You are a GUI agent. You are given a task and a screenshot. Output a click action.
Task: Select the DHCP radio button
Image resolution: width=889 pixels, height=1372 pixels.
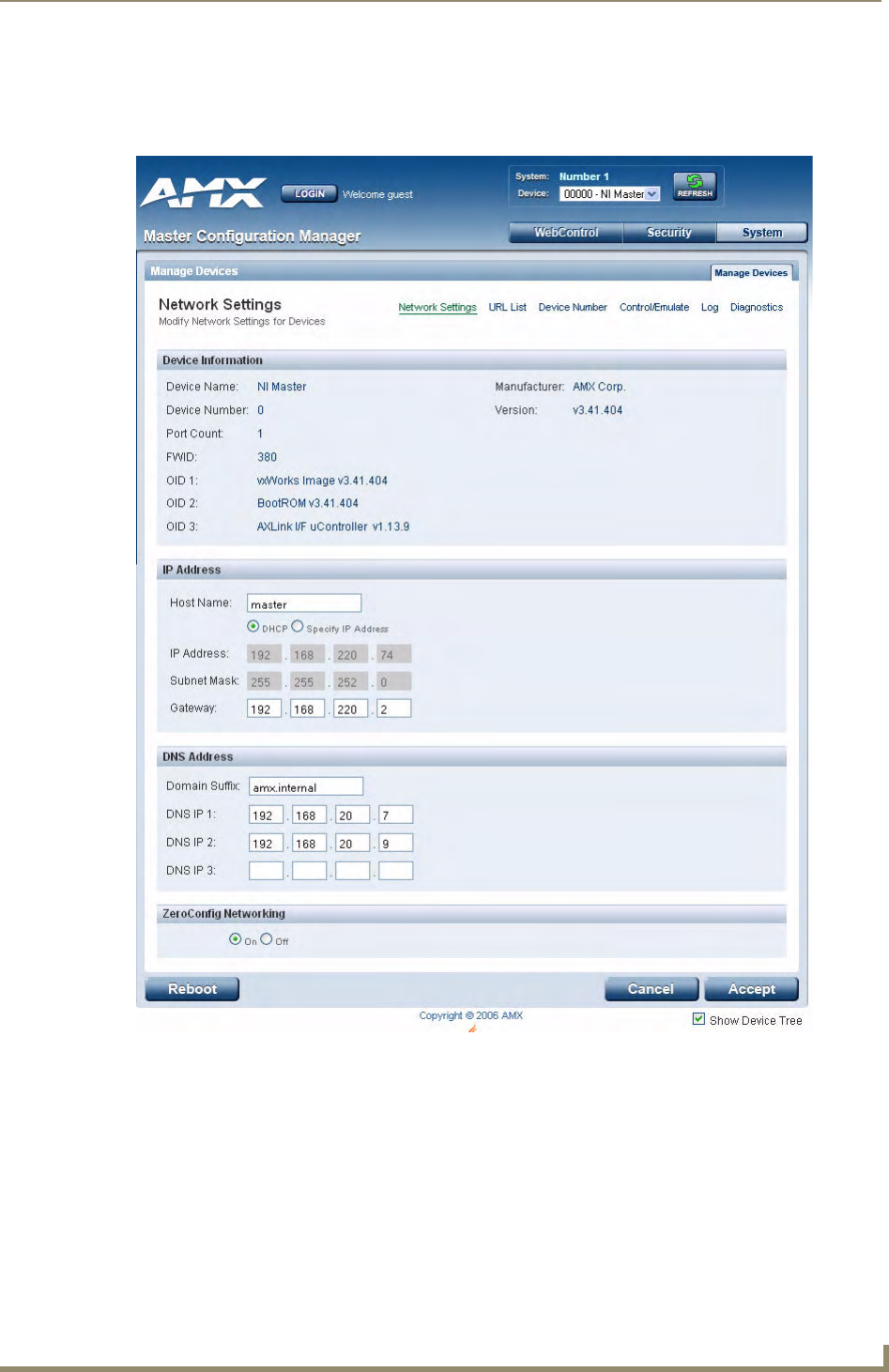point(253,627)
